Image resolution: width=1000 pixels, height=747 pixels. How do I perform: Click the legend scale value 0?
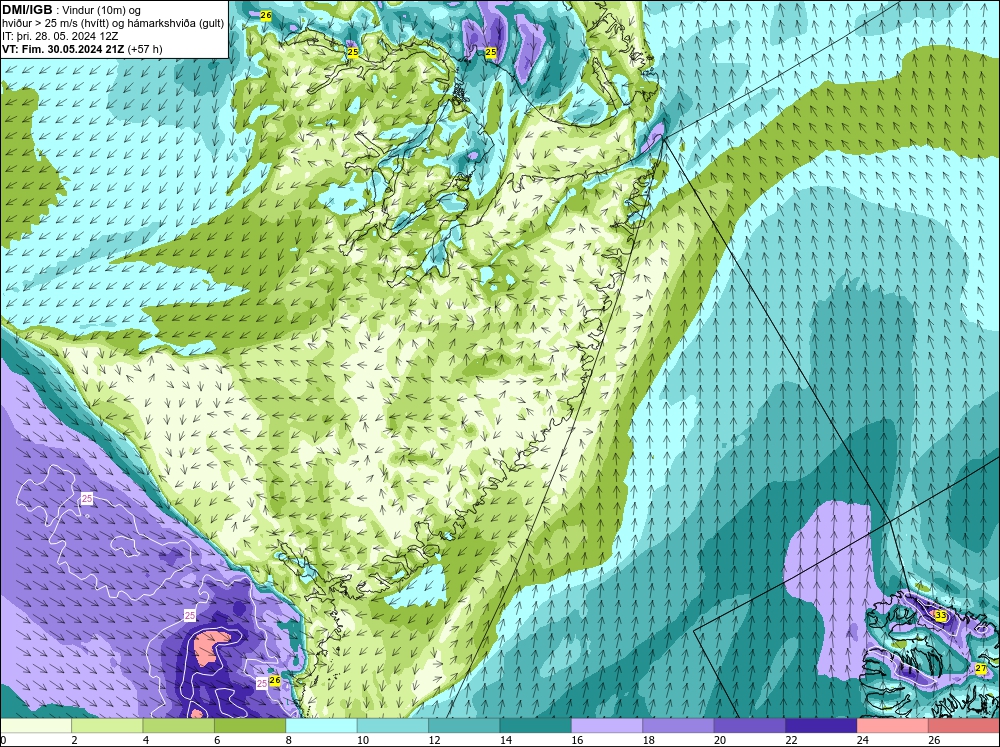point(3,740)
